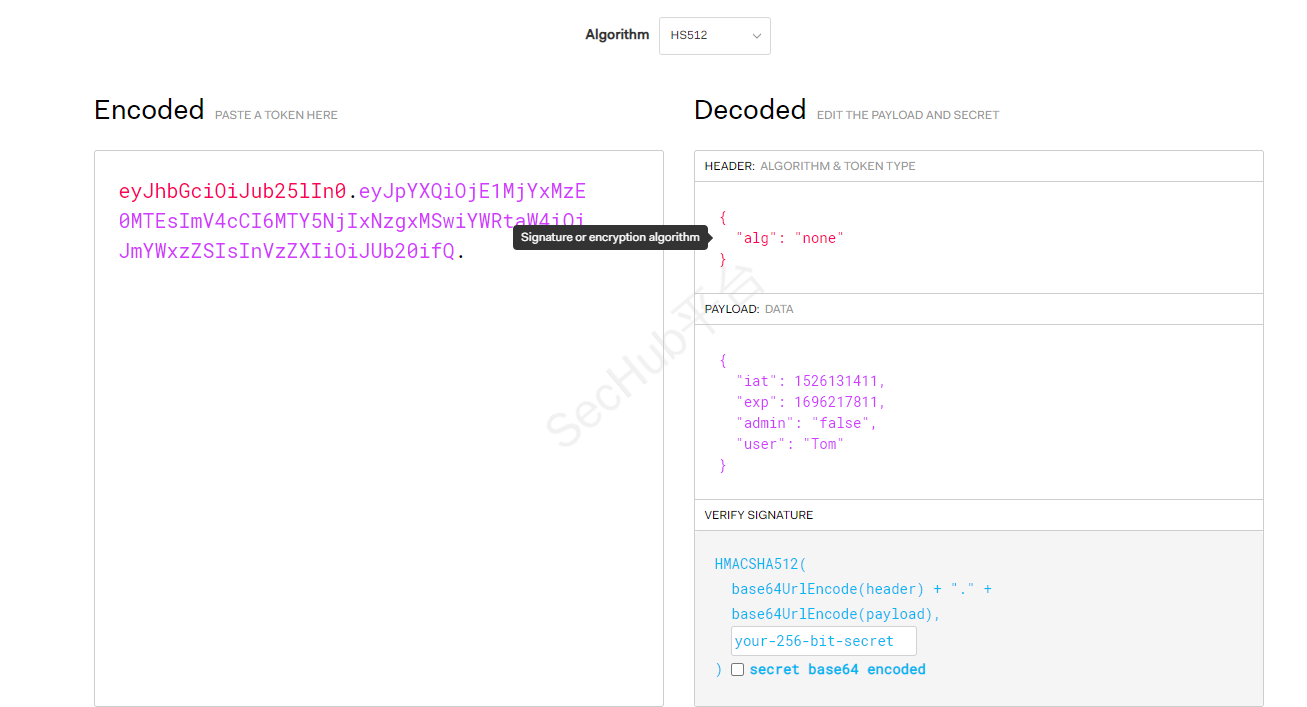Viewport: 1307px width, 707px height.
Task: Click the user value "Tom" in payload
Action: 823,444
